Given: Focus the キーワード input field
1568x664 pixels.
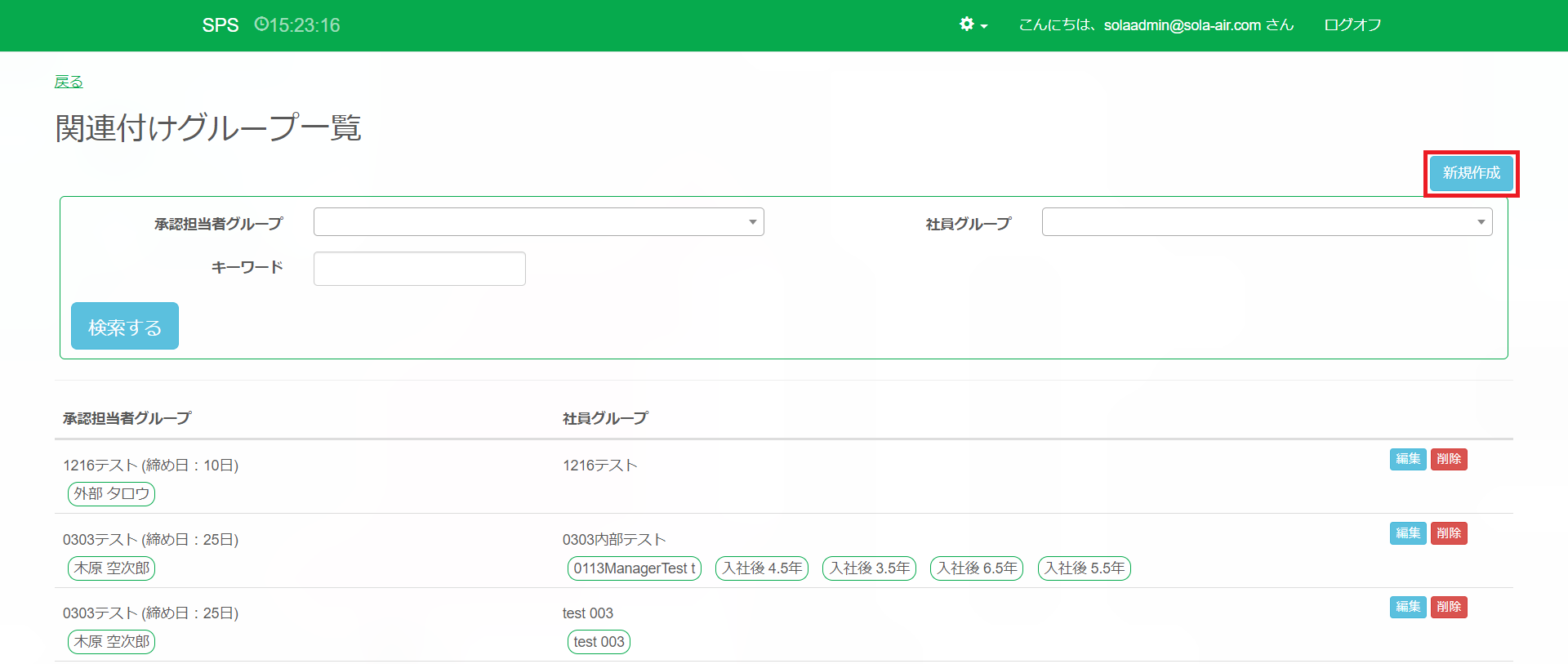Looking at the screenshot, I should point(419,269).
